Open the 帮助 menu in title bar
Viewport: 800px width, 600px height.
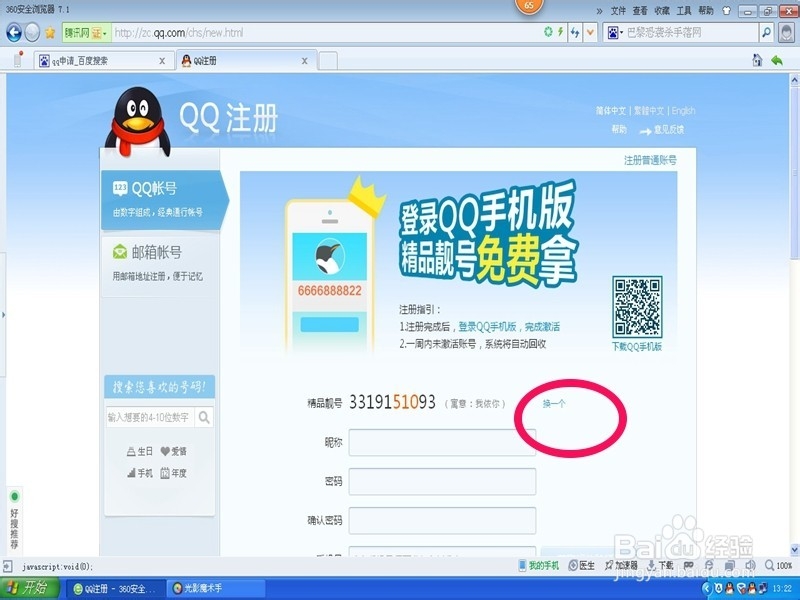(706, 11)
